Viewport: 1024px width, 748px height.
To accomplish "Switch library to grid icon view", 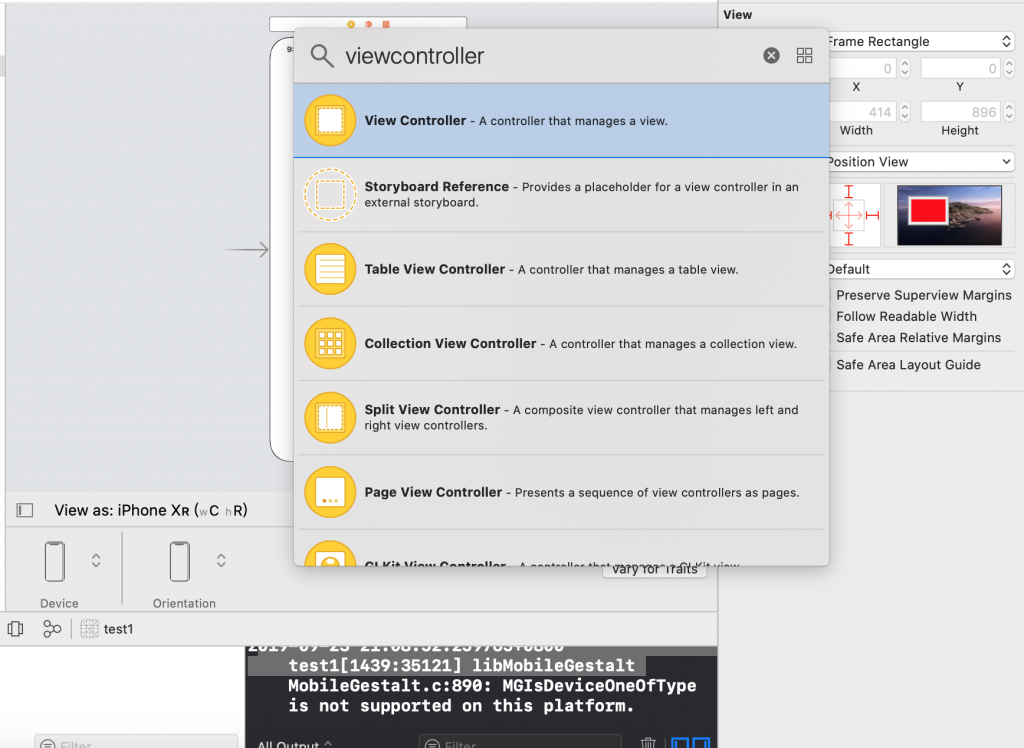I will (805, 56).
